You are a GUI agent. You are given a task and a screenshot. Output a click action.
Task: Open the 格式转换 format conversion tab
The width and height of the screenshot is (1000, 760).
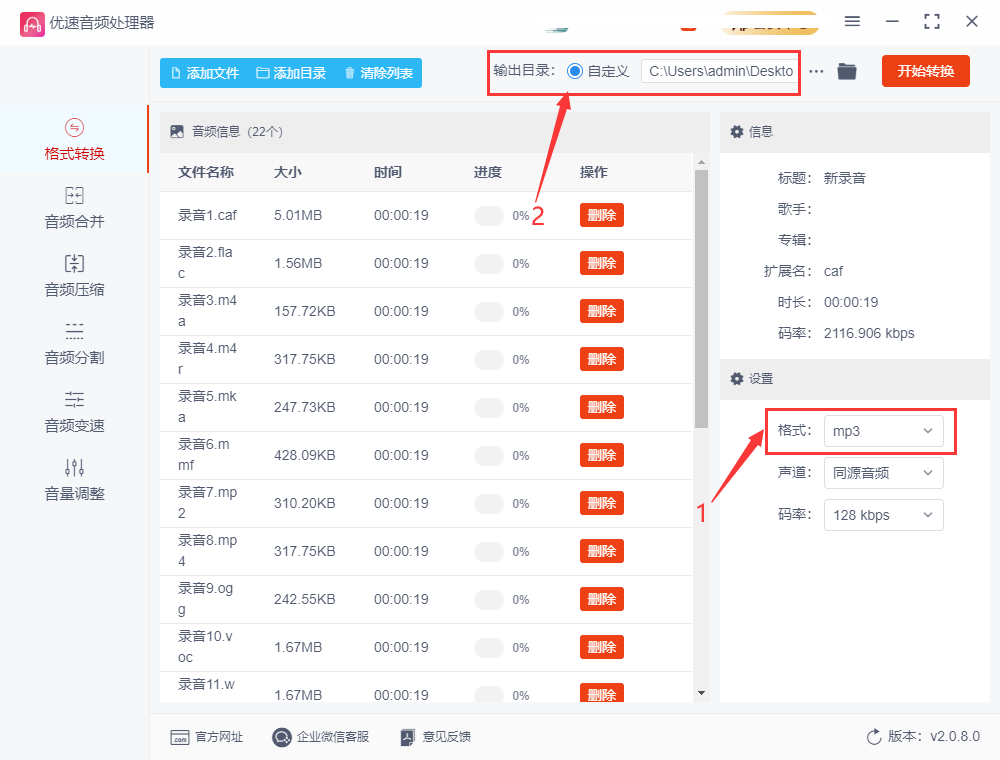click(74, 139)
